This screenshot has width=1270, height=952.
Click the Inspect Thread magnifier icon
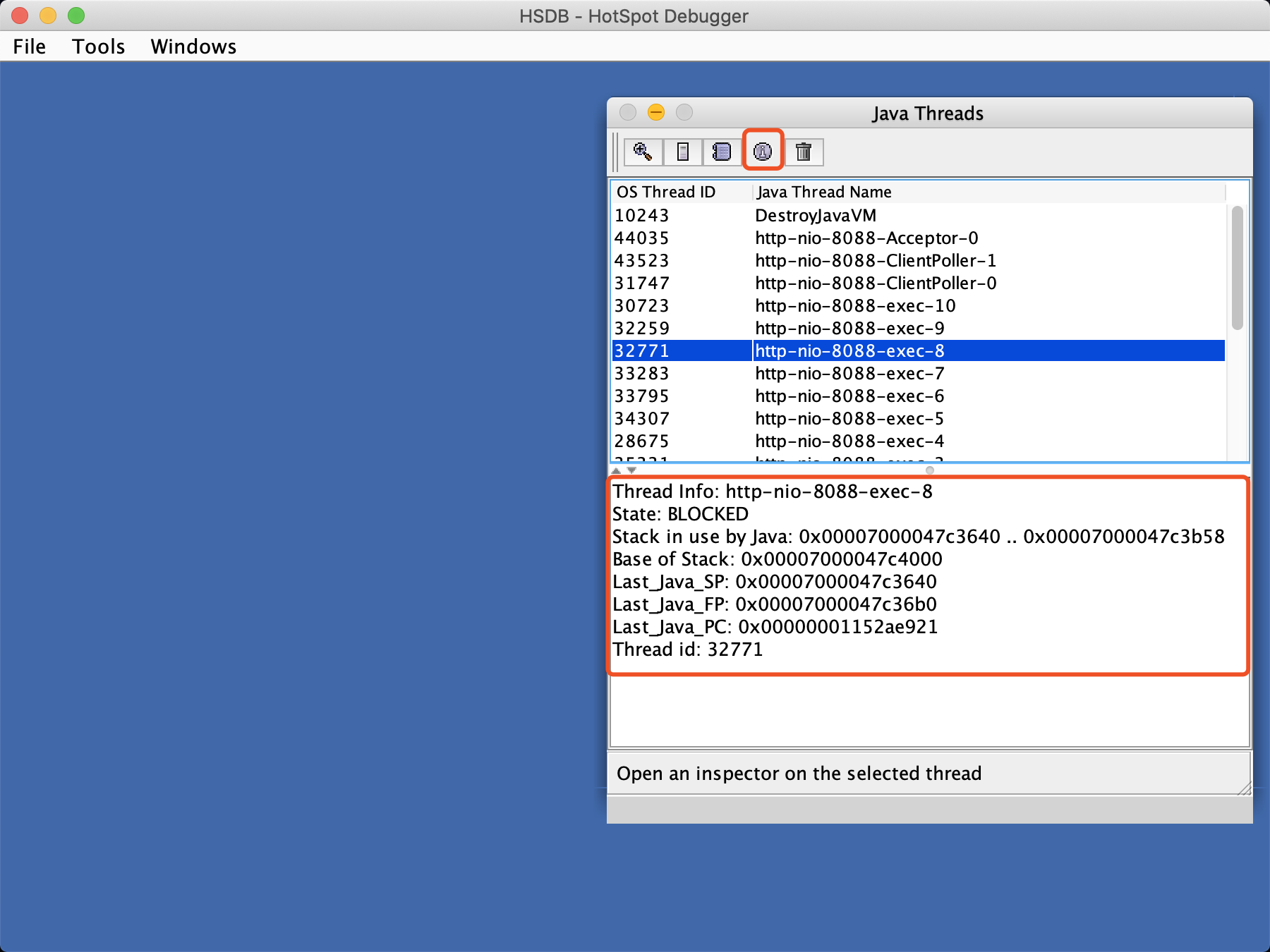click(x=643, y=152)
